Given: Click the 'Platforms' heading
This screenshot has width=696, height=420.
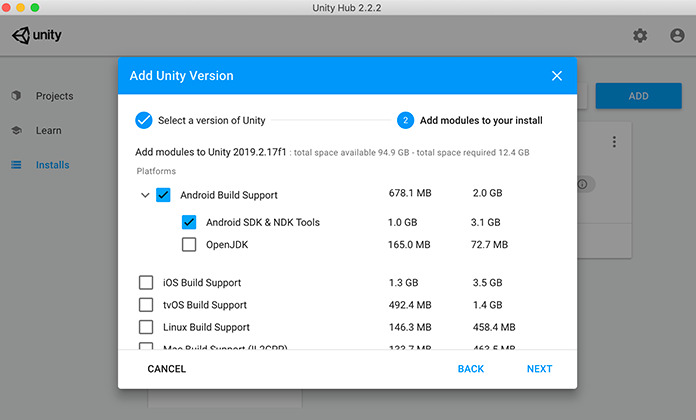Looking at the screenshot, I should (156, 171).
